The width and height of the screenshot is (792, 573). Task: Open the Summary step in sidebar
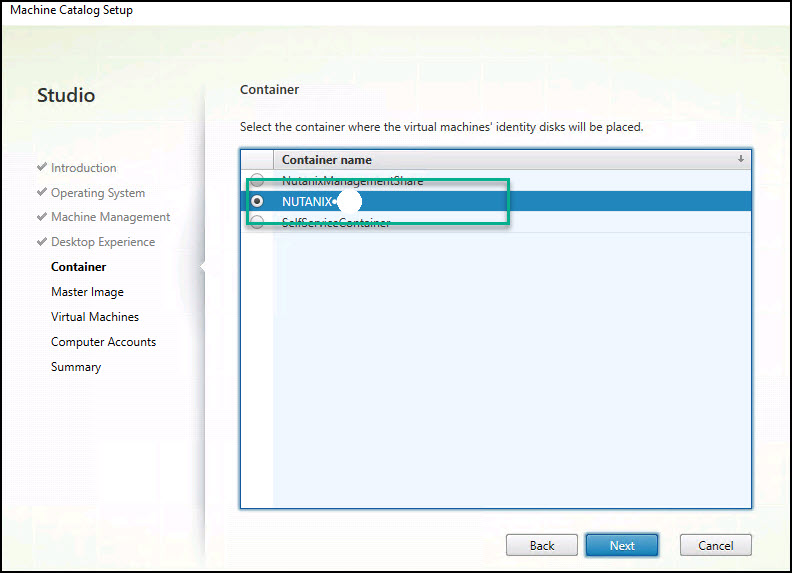[x=76, y=367]
